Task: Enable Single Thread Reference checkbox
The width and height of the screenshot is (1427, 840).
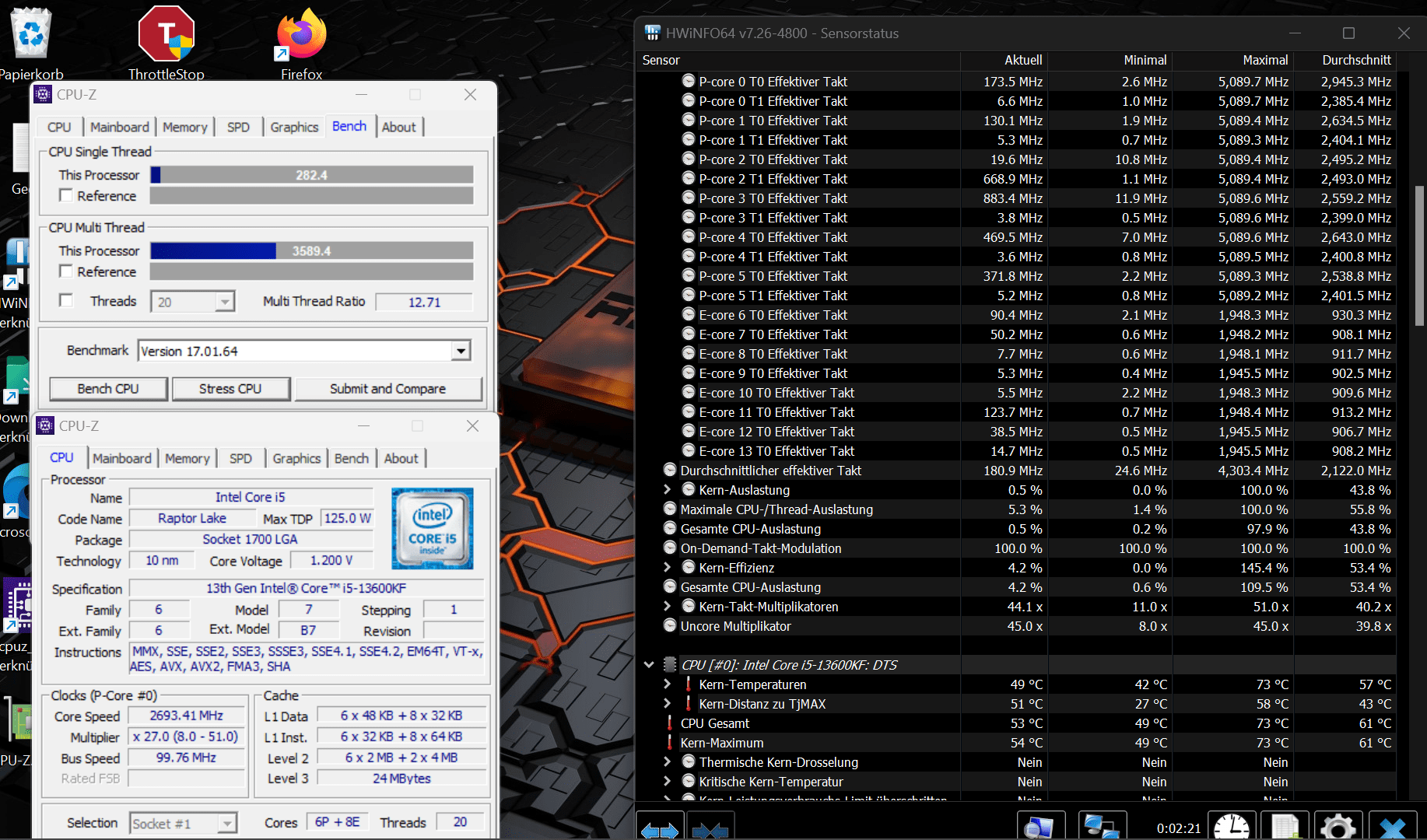Action: pyautogui.click(x=66, y=195)
